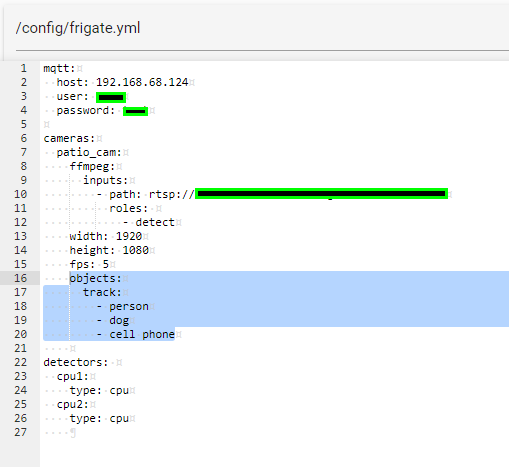Click line number 27 in the gutter
509x467 pixels.
(x=20, y=432)
